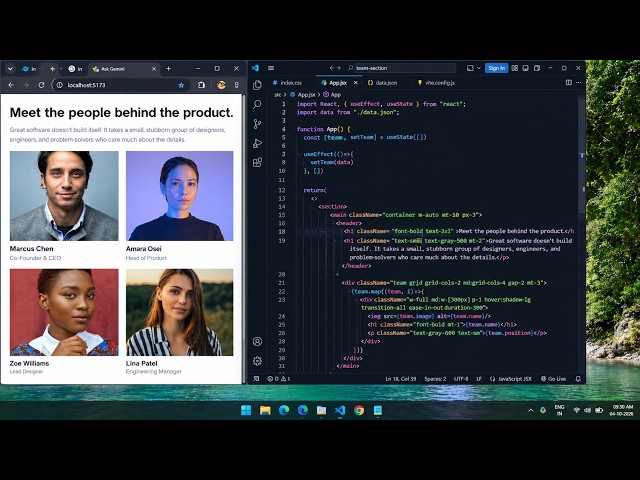Close the Ask Gemini browser tab
640x480 pixels.
click(x=154, y=69)
